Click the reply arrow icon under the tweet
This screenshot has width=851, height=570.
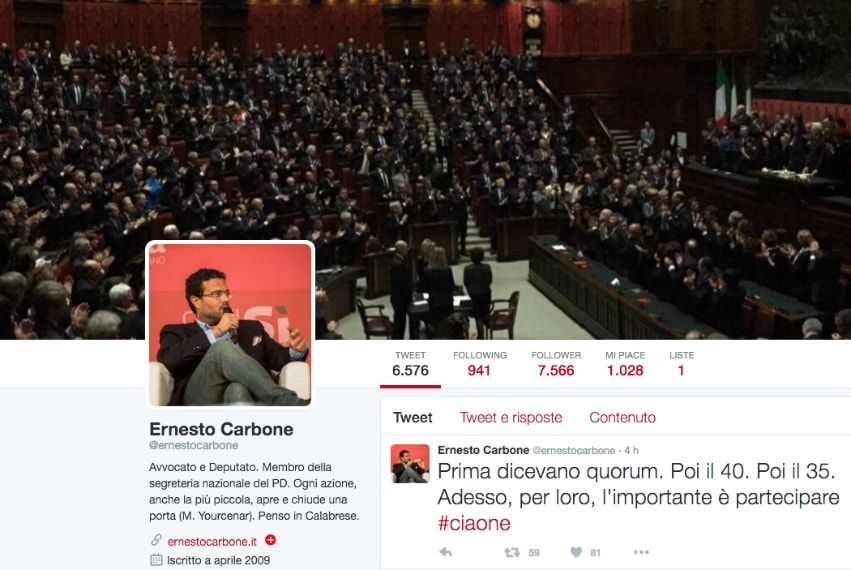pos(446,552)
